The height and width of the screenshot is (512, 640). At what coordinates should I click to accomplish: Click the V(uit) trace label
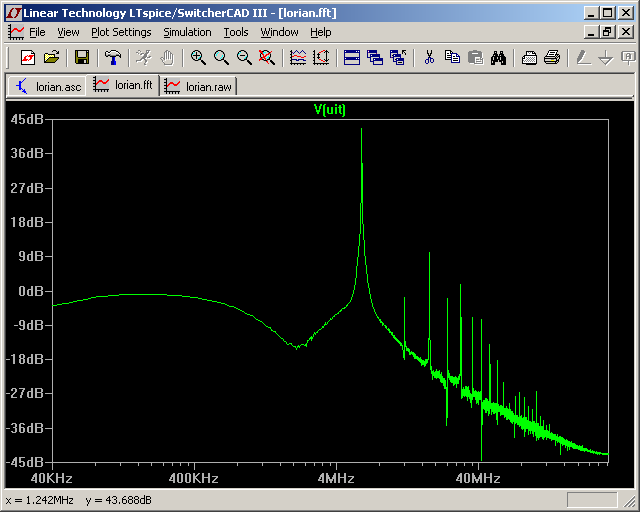coord(330,109)
